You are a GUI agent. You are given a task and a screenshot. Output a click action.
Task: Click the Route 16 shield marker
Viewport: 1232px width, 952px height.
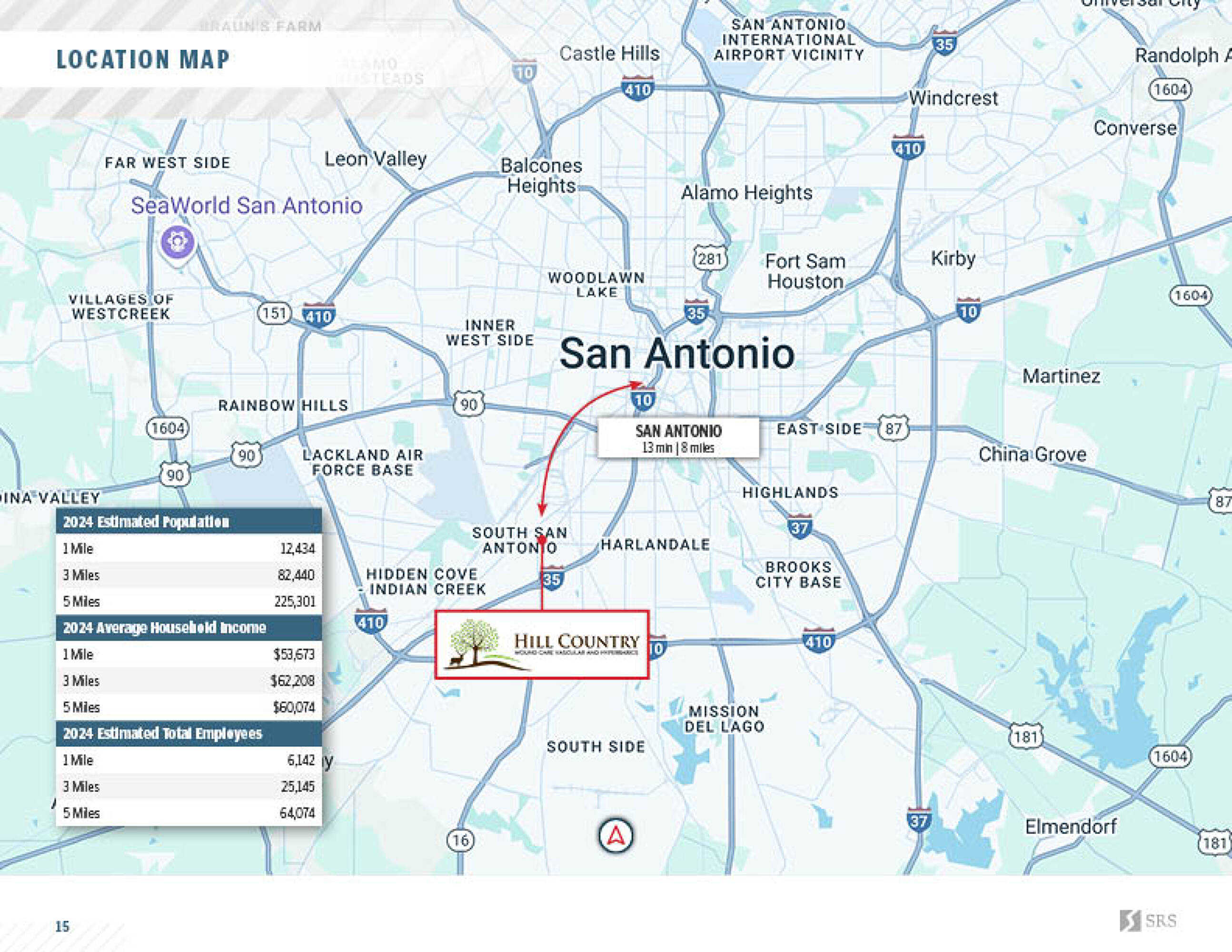tap(460, 840)
